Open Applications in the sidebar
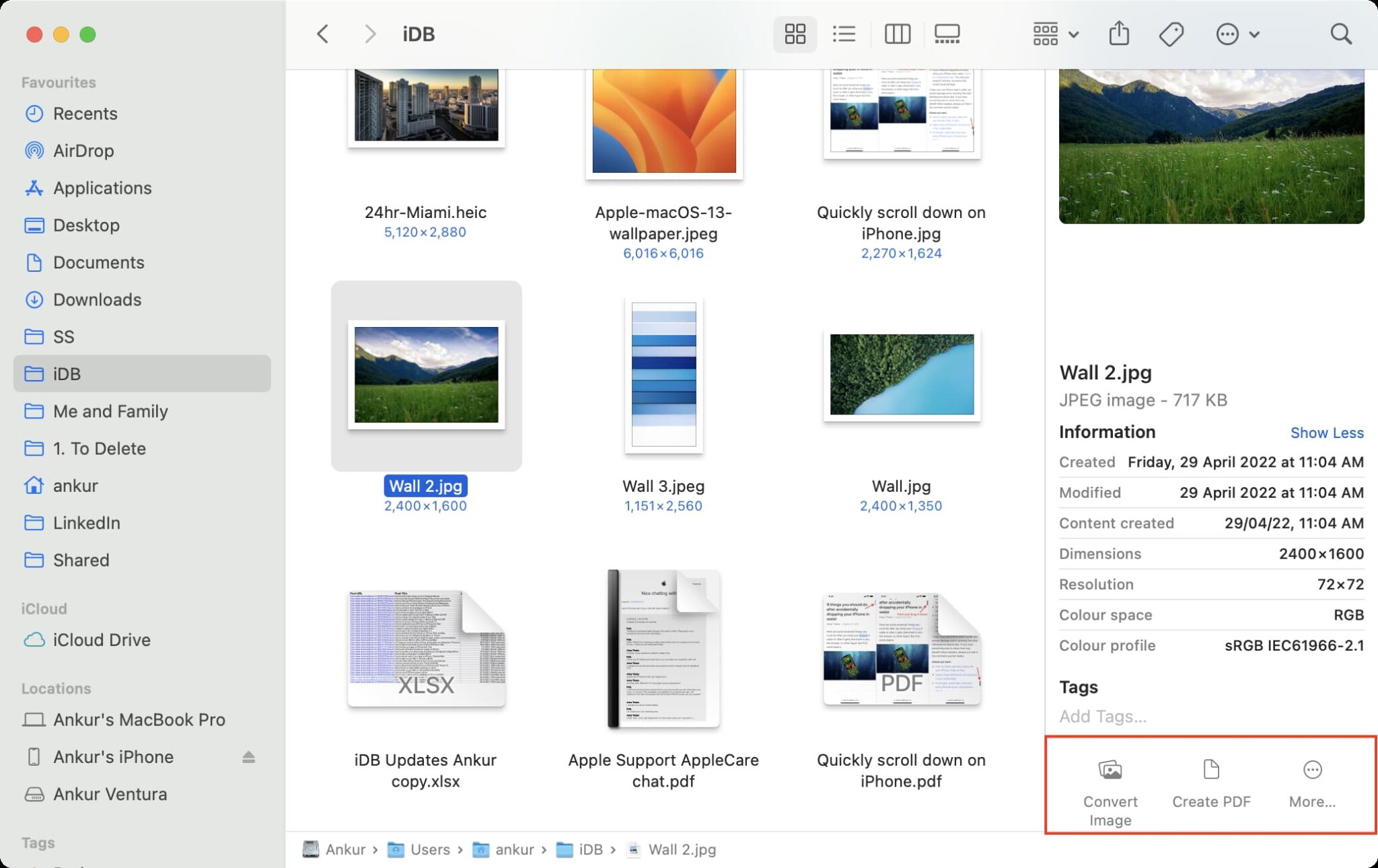The width and height of the screenshot is (1378, 868). click(x=141, y=188)
